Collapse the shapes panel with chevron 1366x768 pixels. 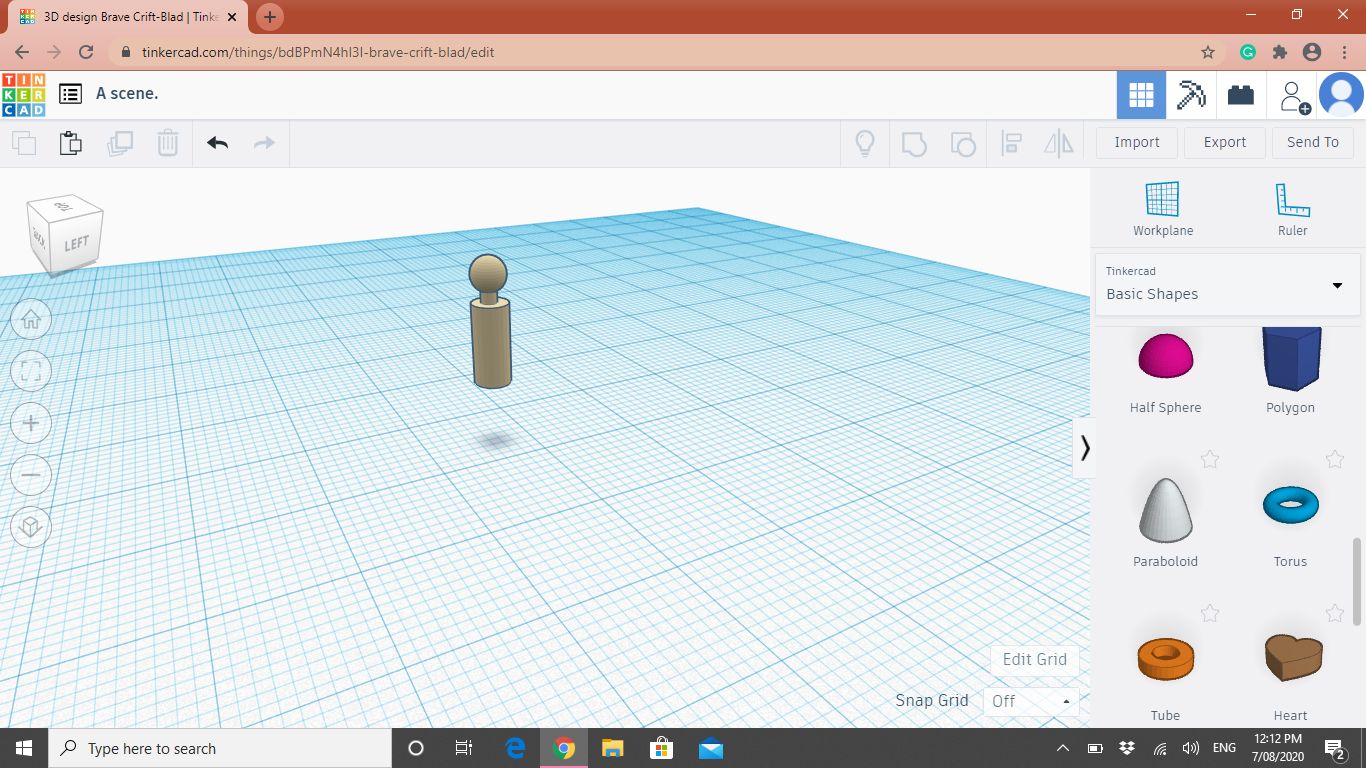1085,448
